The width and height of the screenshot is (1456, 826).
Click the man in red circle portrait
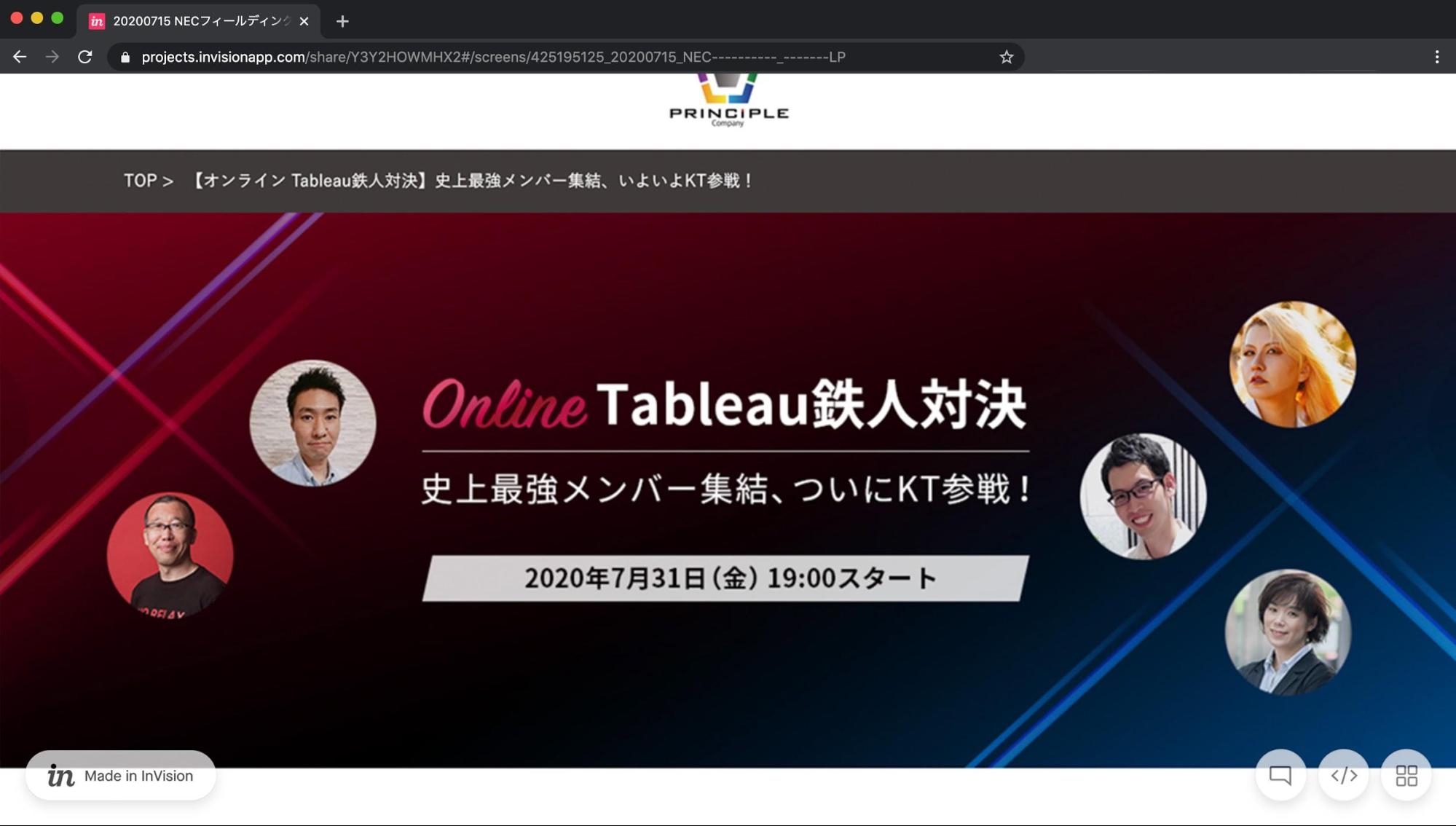click(x=170, y=555)
